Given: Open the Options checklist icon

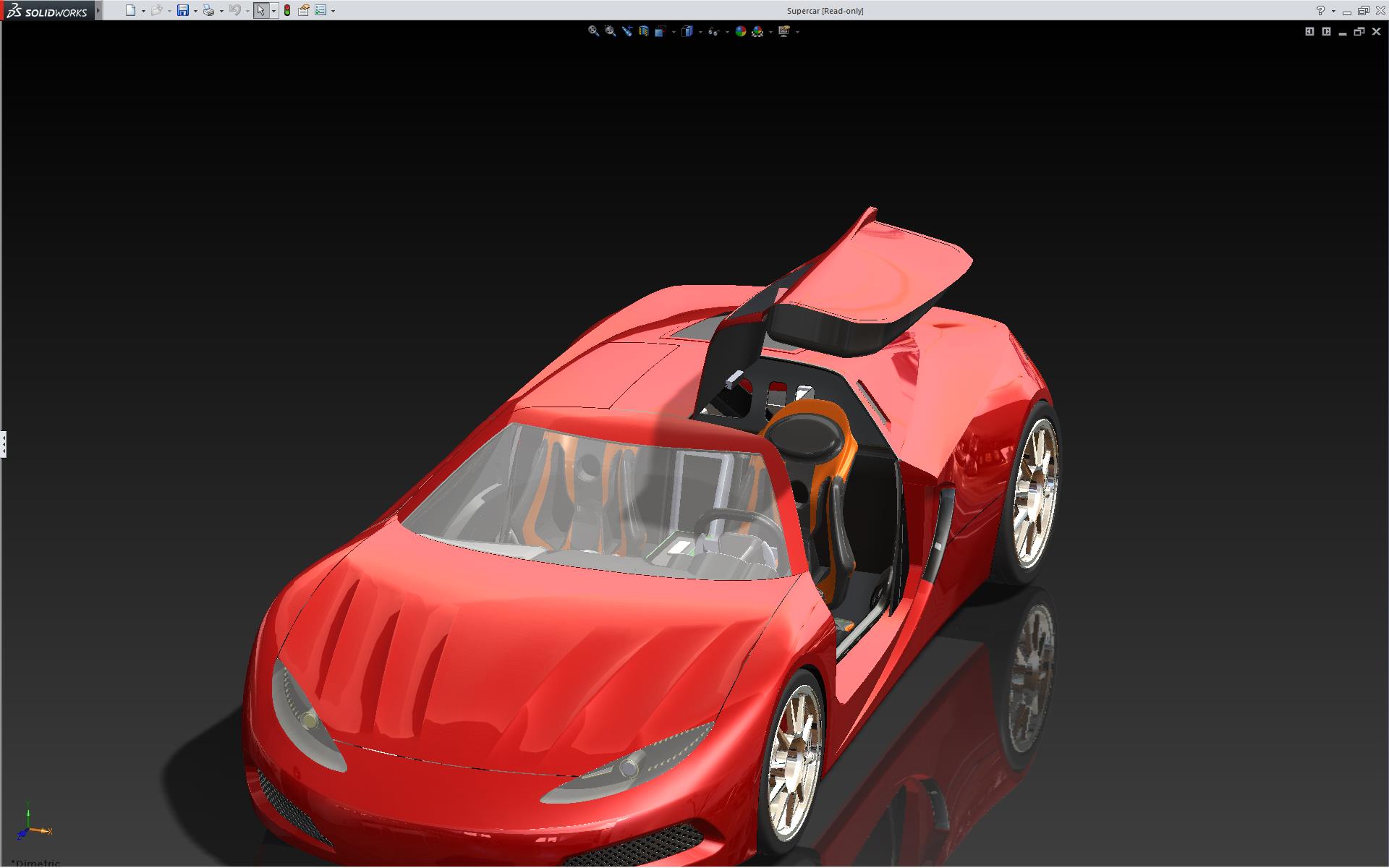Looking at the screenshot, I should (320, 10).
